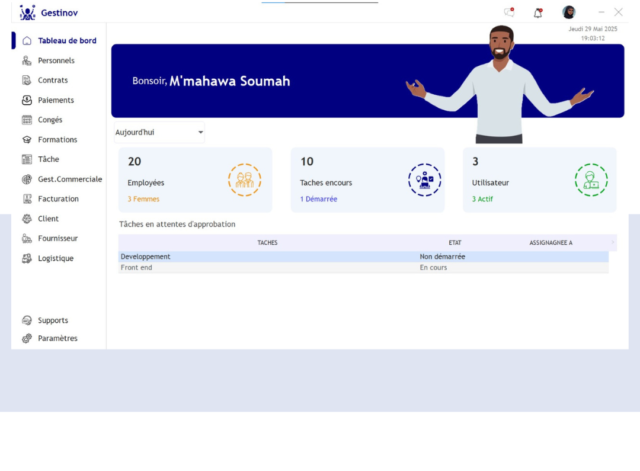The height and width of the screenshot is (471, 640).
Task: Go to Facturation menu item
Action: pos(58,199)
